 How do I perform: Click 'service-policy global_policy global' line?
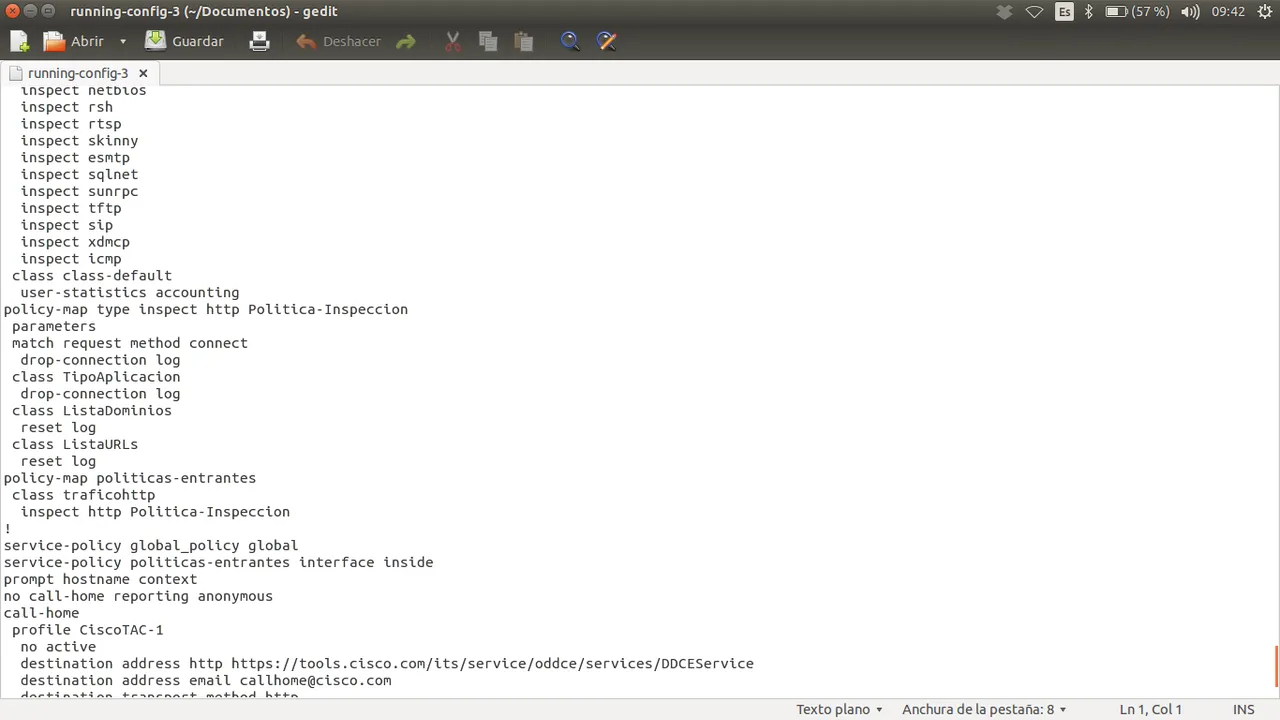pyautogui.click(x=151, y=545)
